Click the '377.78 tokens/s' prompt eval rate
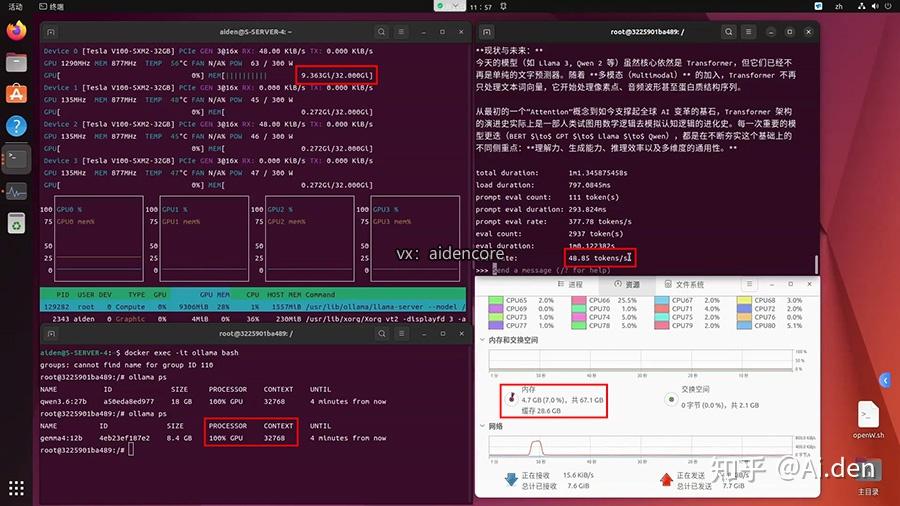This screenshot has width=900, height=506. [x=600, y=221]
